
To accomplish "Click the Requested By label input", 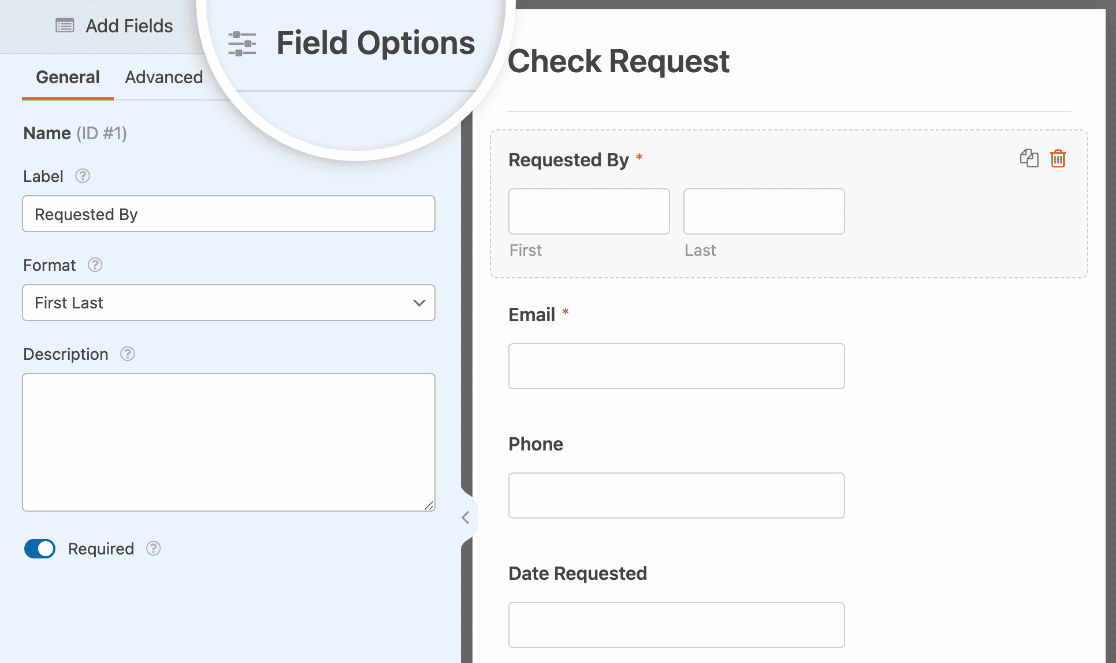I will (x=228, y=213).
